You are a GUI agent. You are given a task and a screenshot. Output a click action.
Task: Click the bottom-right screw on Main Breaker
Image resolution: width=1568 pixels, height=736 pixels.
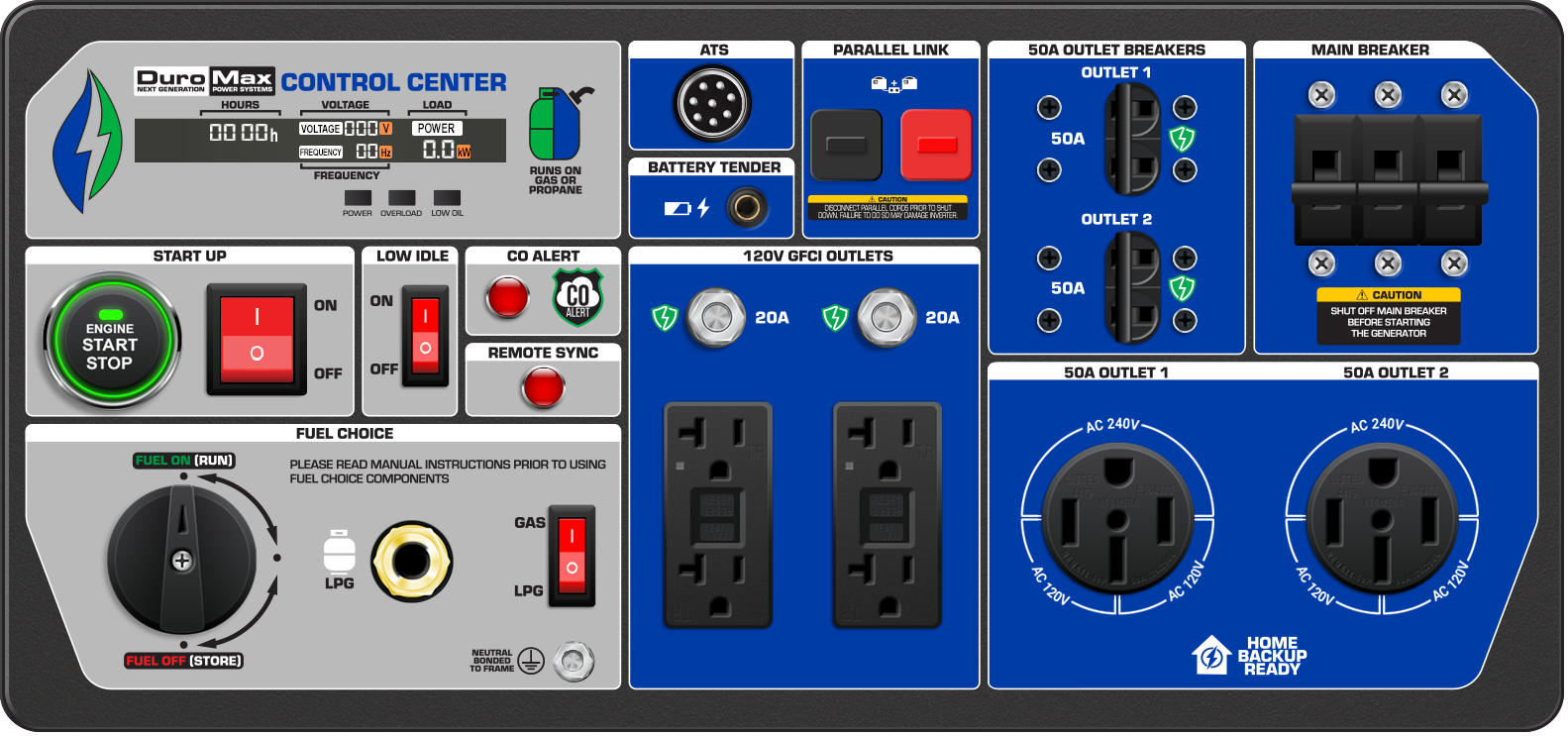[x=1454, y=263]
